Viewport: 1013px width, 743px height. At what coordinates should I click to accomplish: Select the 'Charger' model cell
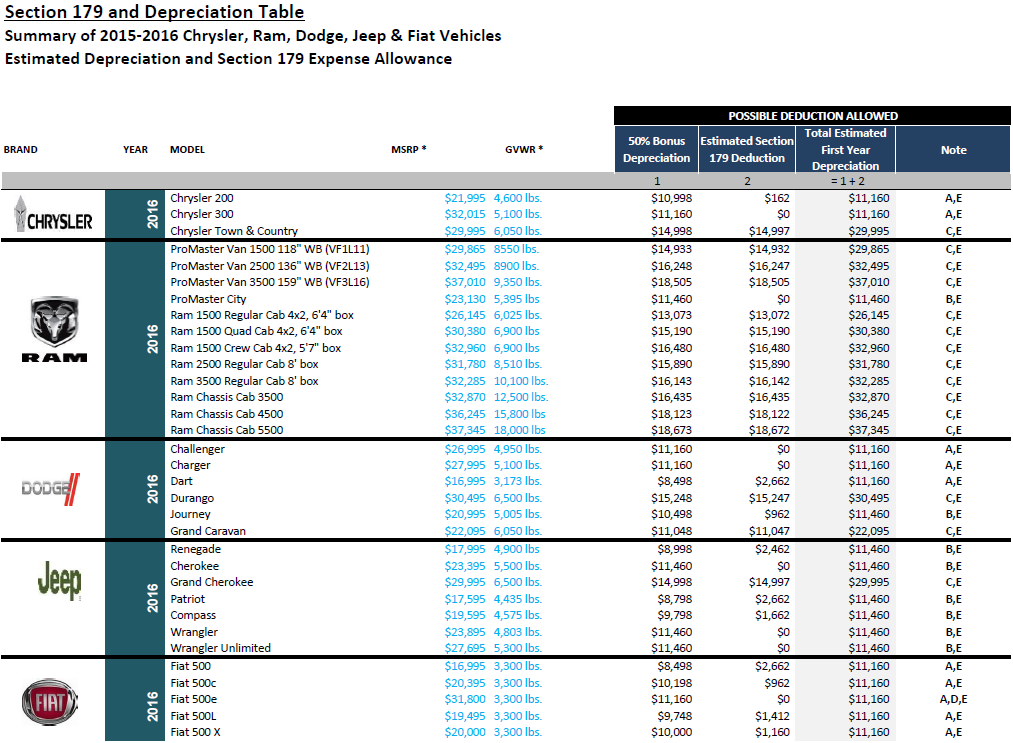[191, 465]
